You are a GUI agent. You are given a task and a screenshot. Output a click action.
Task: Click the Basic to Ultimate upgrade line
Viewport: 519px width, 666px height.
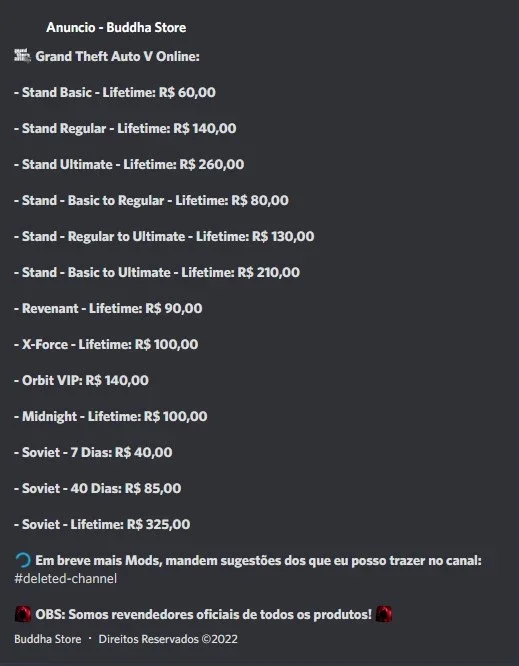point(157,272)
